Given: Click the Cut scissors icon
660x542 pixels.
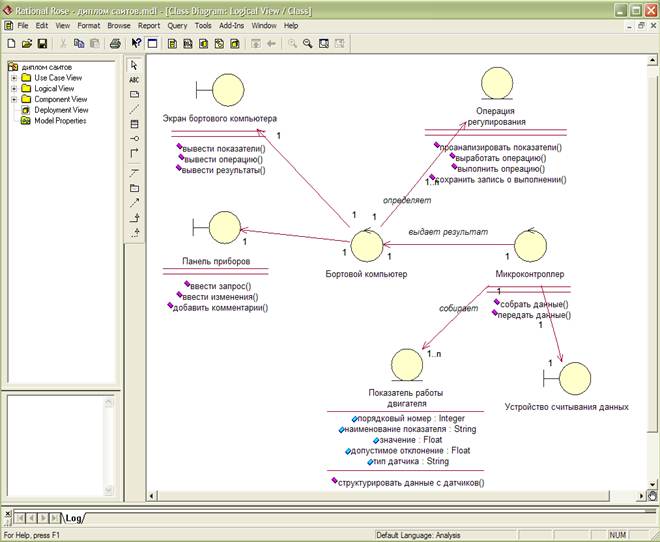Looking at the screenshot, I should tap(63, 43).
